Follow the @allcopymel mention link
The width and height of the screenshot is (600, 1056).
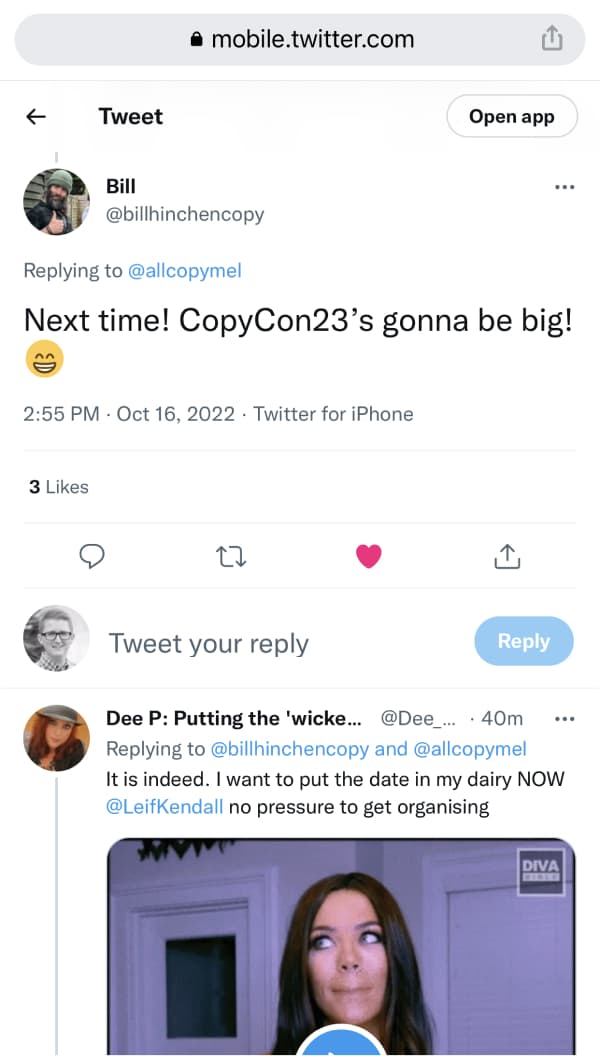tap(185, 271)
